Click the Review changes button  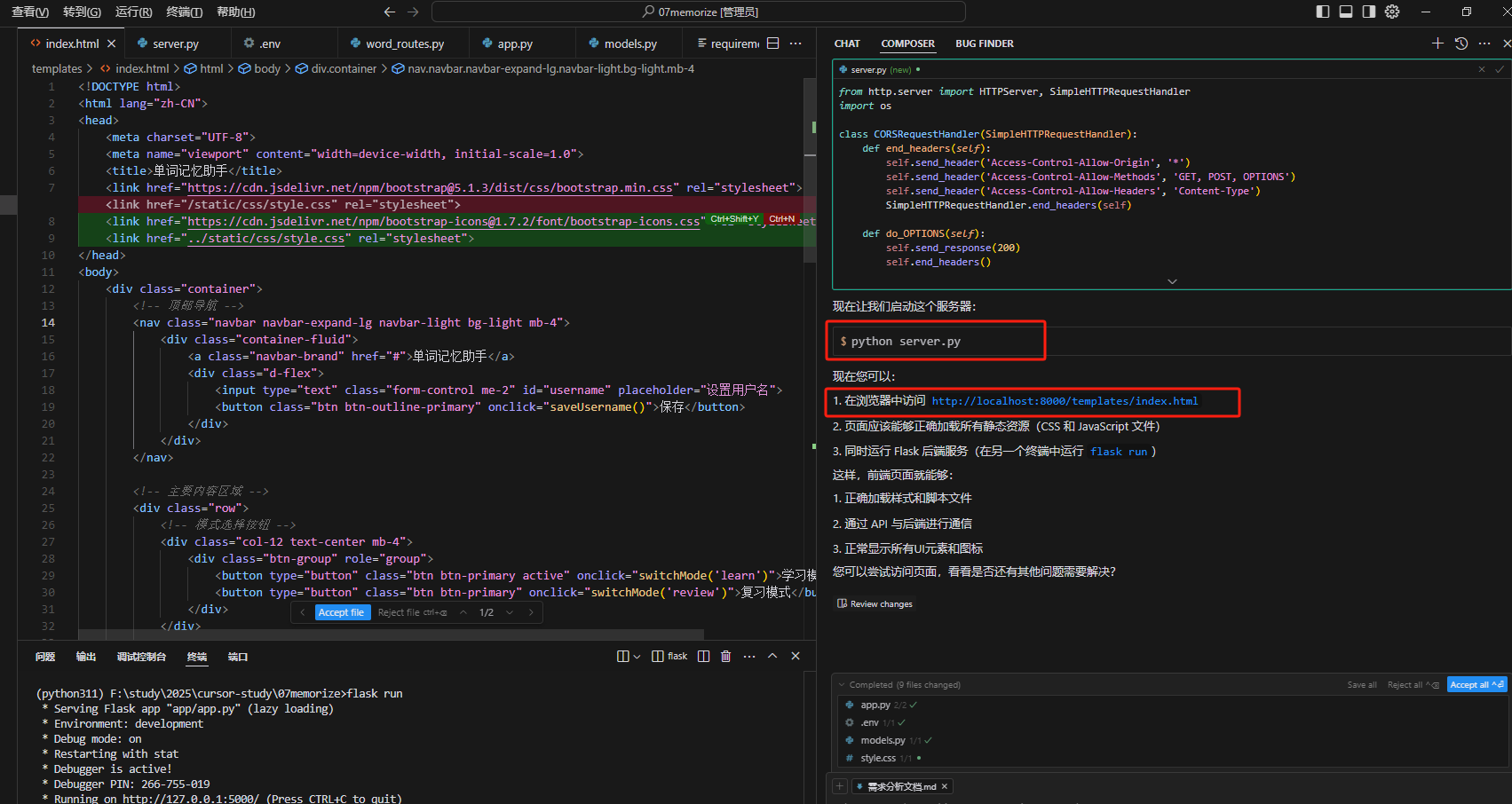(x=875, y=604)
